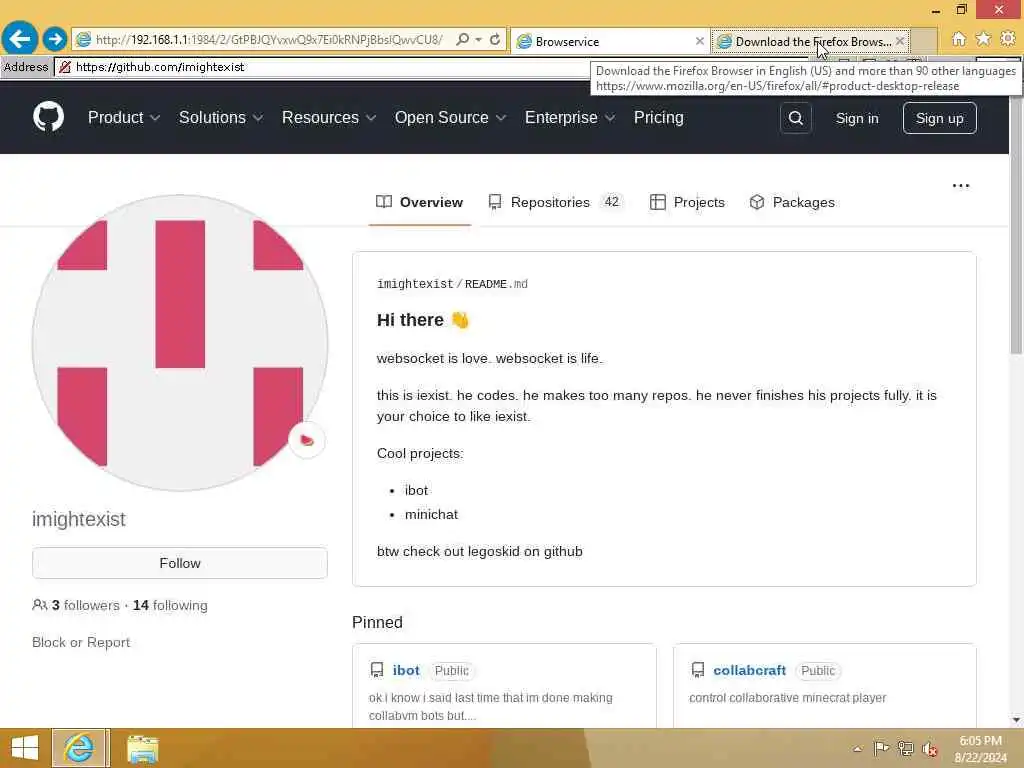Click the Follow button
Viewport: 1024px width, 768px height.
[x=180, y=563]
